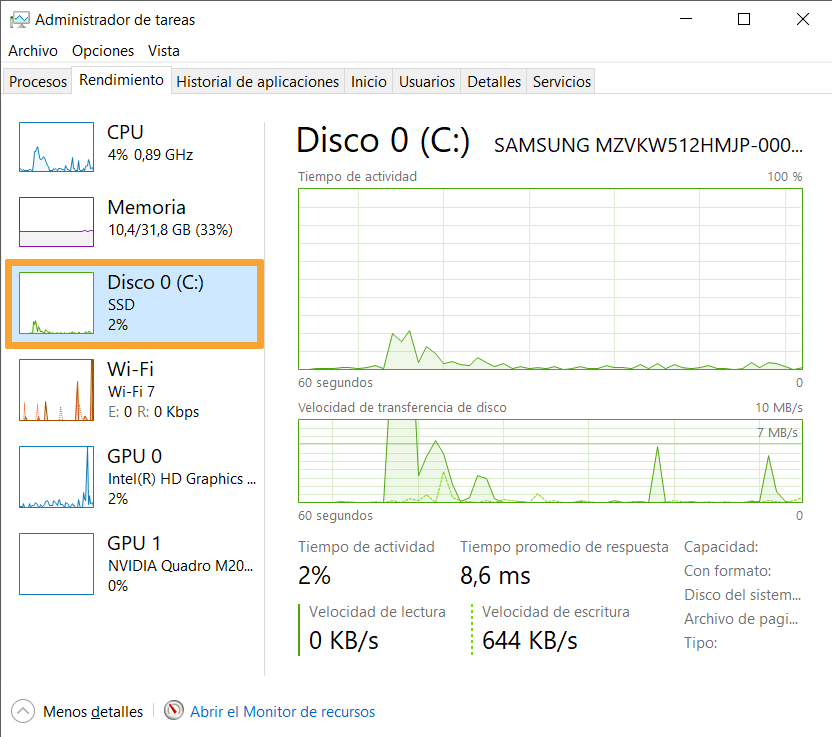Click the GPU 1 empty graph thumbnail
This screenshot has width=832, height=737.
(56, 564)
